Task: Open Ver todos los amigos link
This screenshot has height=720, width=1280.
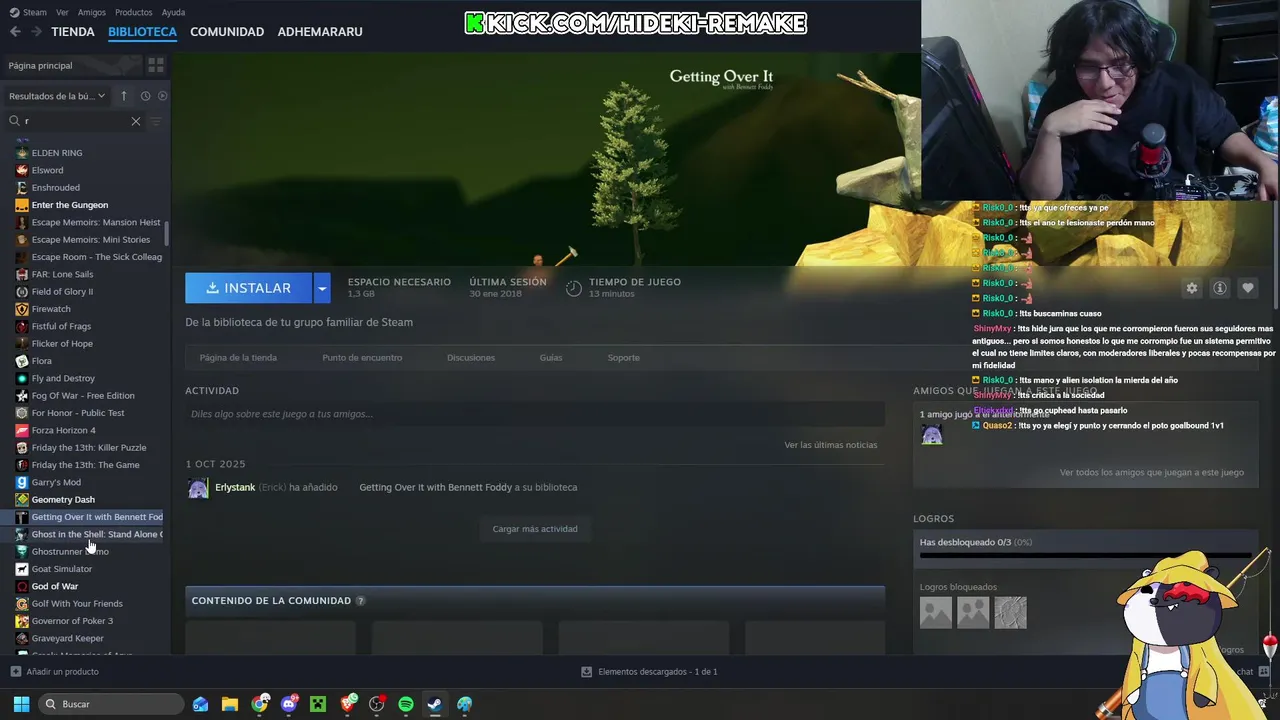Action: [1152, 473]
